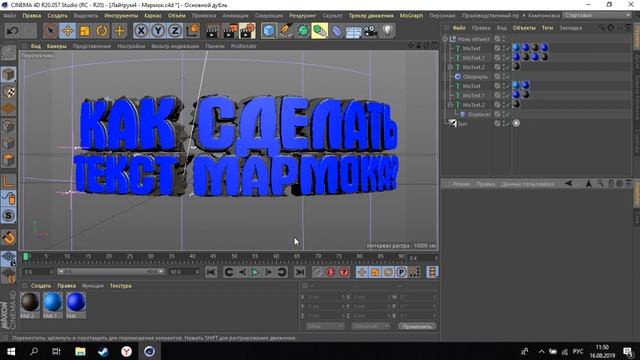The image size is (640, 360).
Task: Open the Инструменты menu
Action: tap(121, 16)
